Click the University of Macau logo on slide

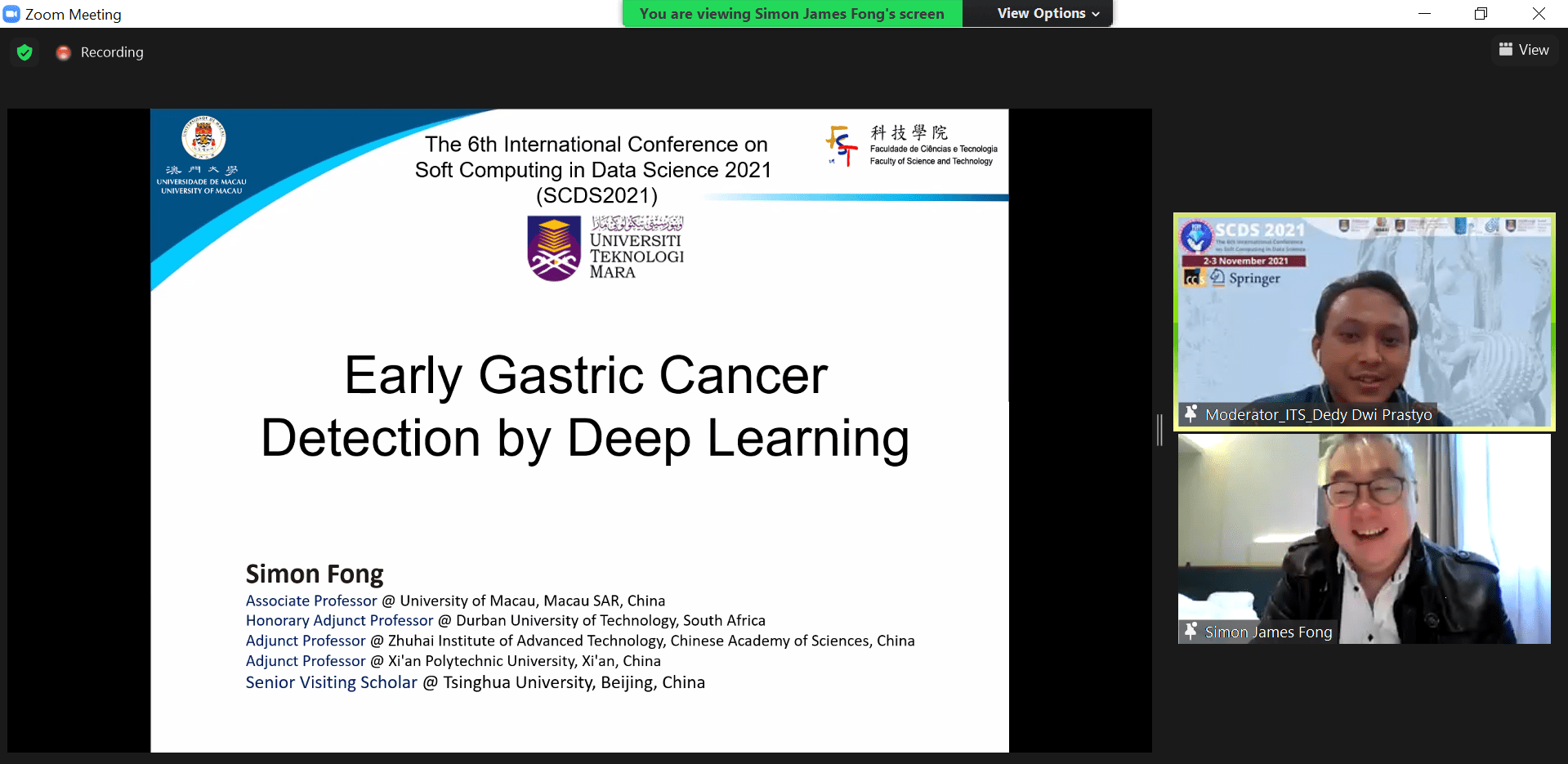203,139
